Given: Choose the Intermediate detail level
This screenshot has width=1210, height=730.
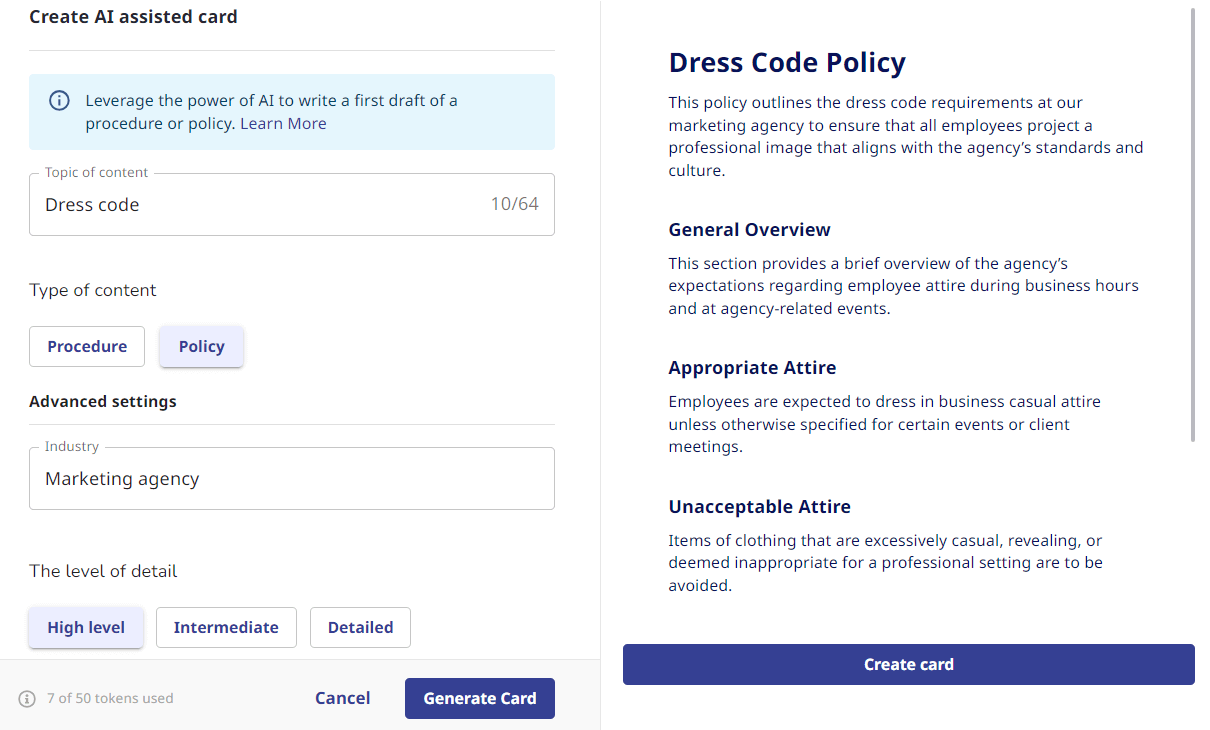Looking at the screenshot, I should coord(226,627).
